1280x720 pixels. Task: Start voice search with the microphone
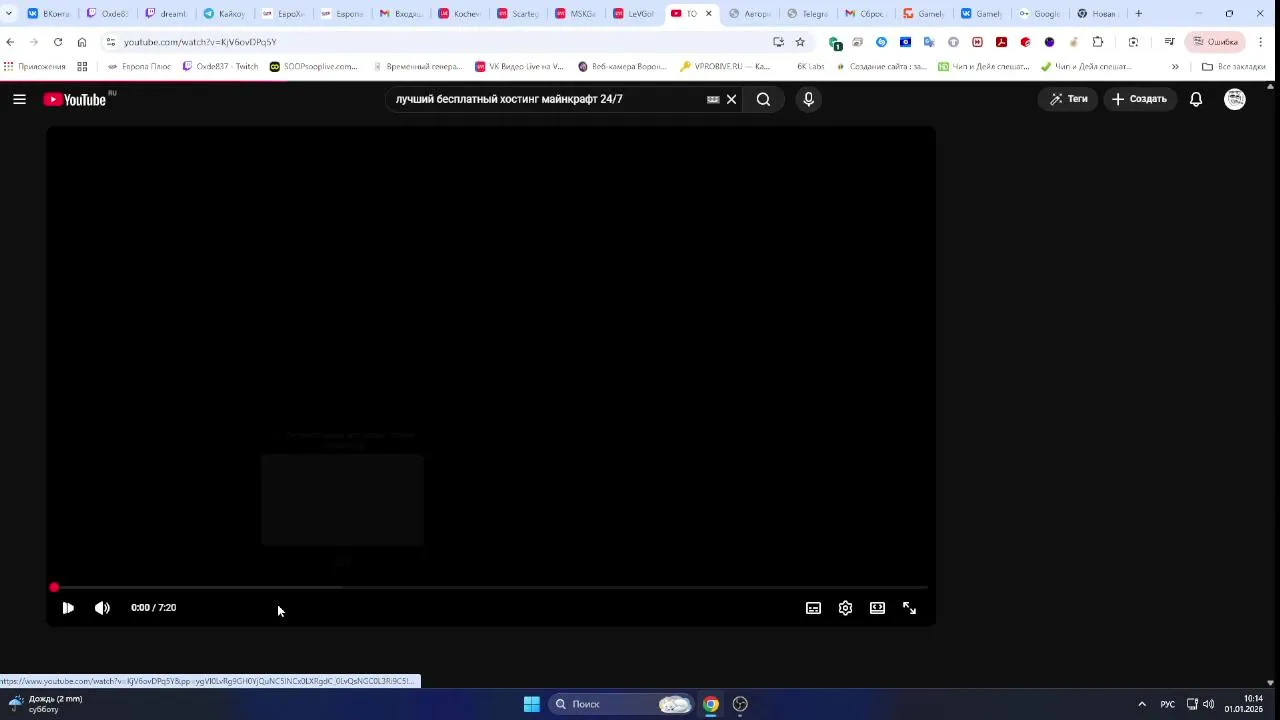click(x=808, y=99)
